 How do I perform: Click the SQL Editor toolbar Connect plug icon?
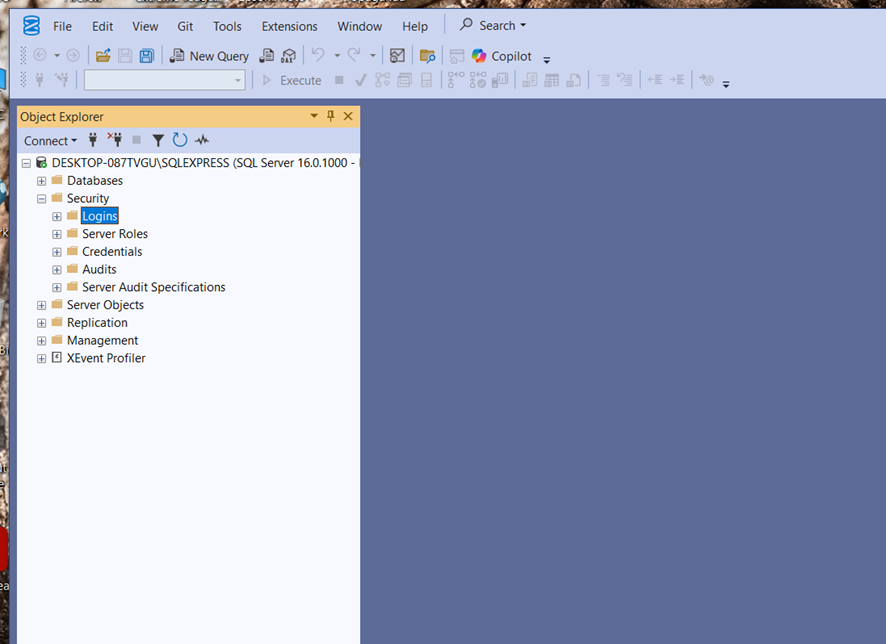[40, 80]
